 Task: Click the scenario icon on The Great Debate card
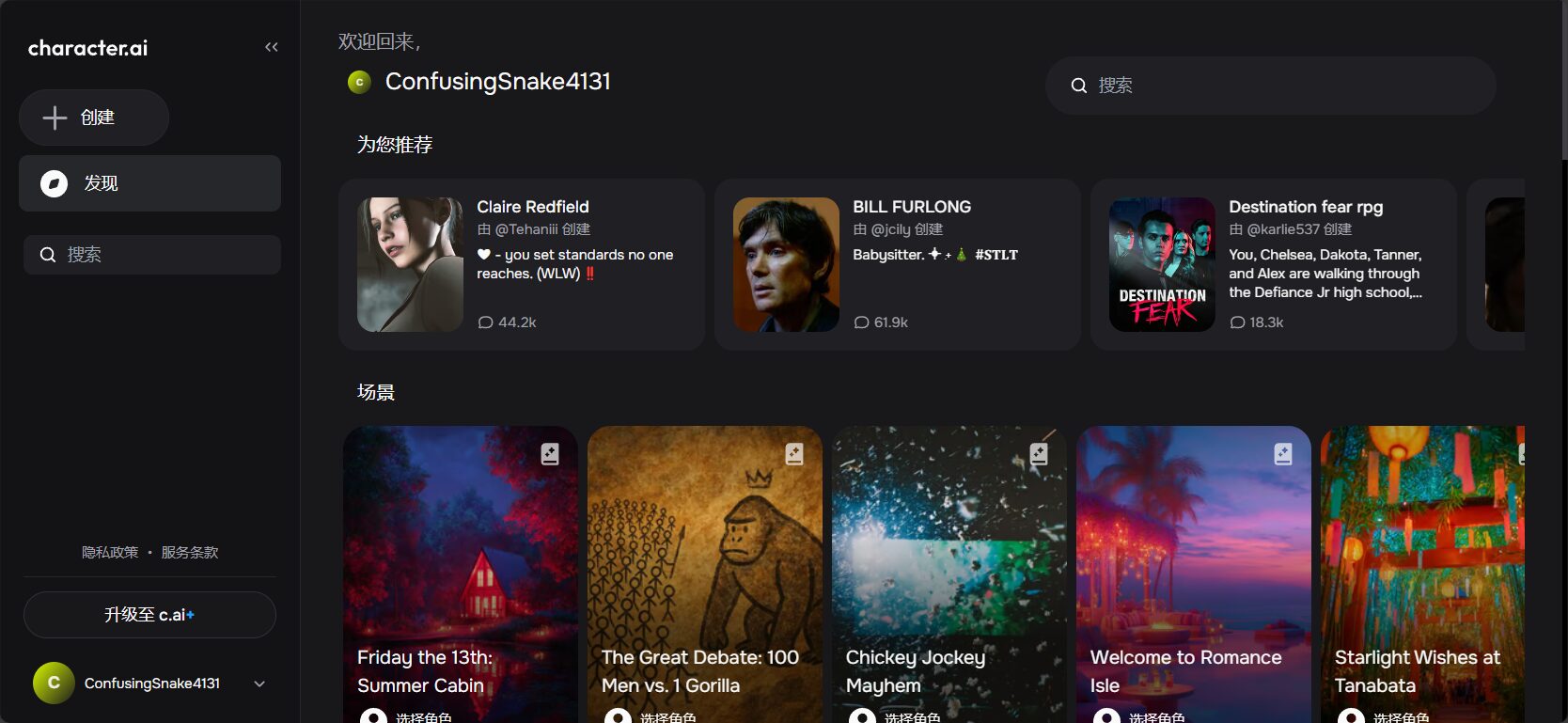click(x=794, y=454)
